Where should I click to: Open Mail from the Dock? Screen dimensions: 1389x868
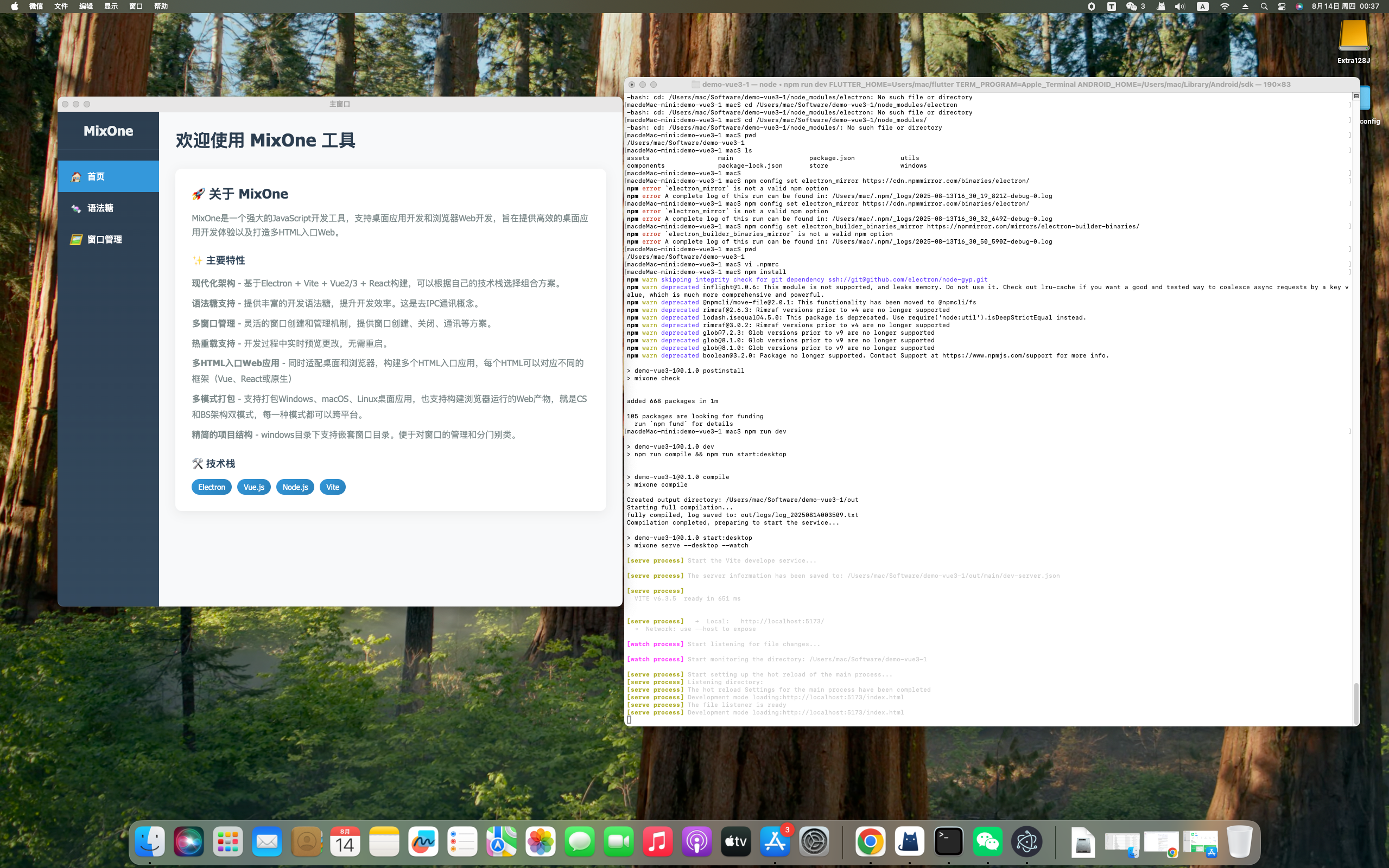(267, 841)
